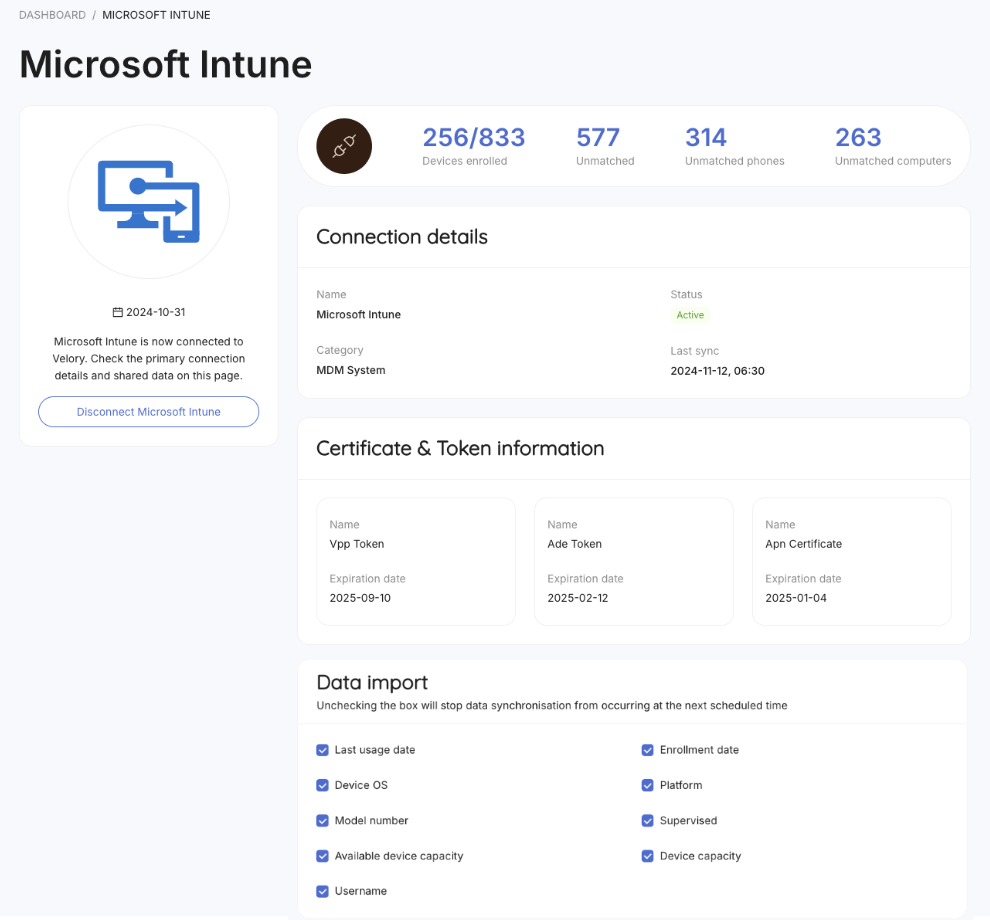Image resolution: width=990 pixels, height=920 pixels.
Task: Disable the Supervised checkbox
Action: pyautogui.click(x=648, y=820)
